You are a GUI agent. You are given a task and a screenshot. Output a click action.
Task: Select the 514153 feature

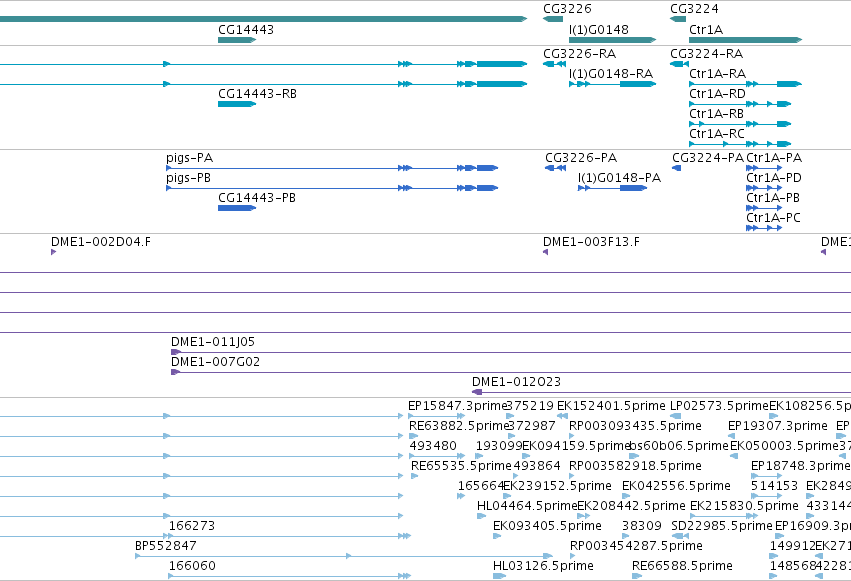[x=766, y=496]
